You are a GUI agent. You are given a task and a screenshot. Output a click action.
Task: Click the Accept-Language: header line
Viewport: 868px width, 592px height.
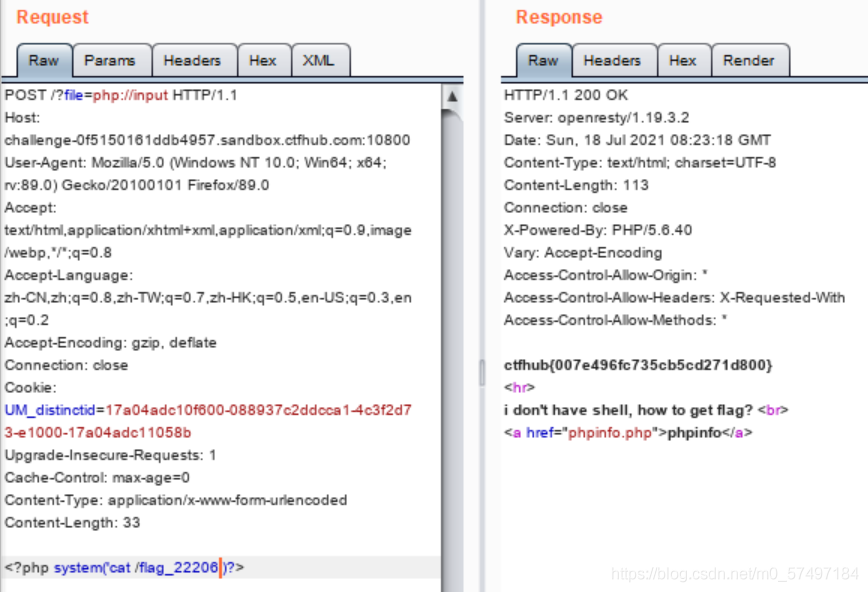click(x=69, y=275)
